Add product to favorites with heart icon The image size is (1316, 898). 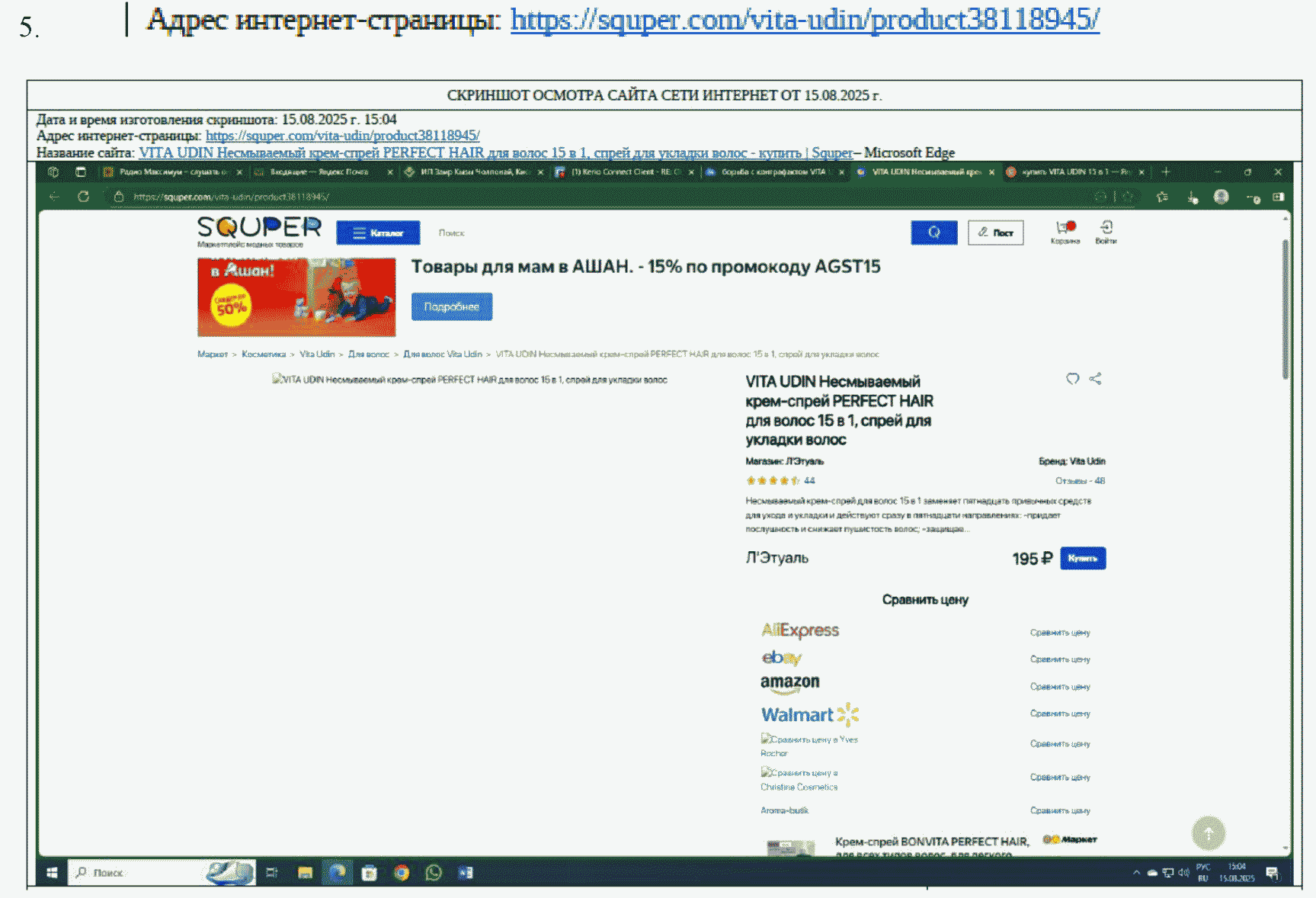(x=1073, y=379)
